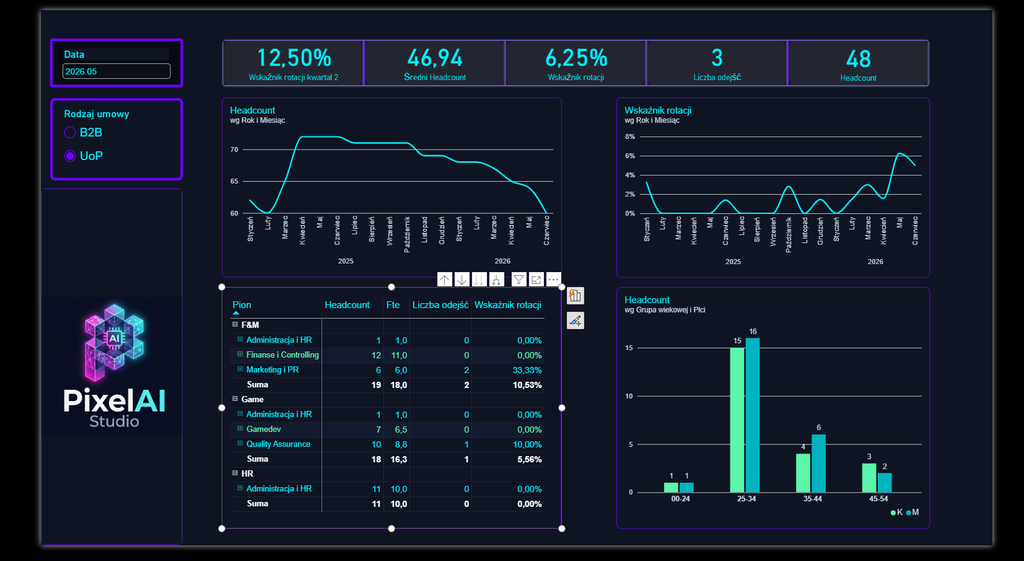
Task: Expand Finanse i Controlling row
Action: (240, 355)
